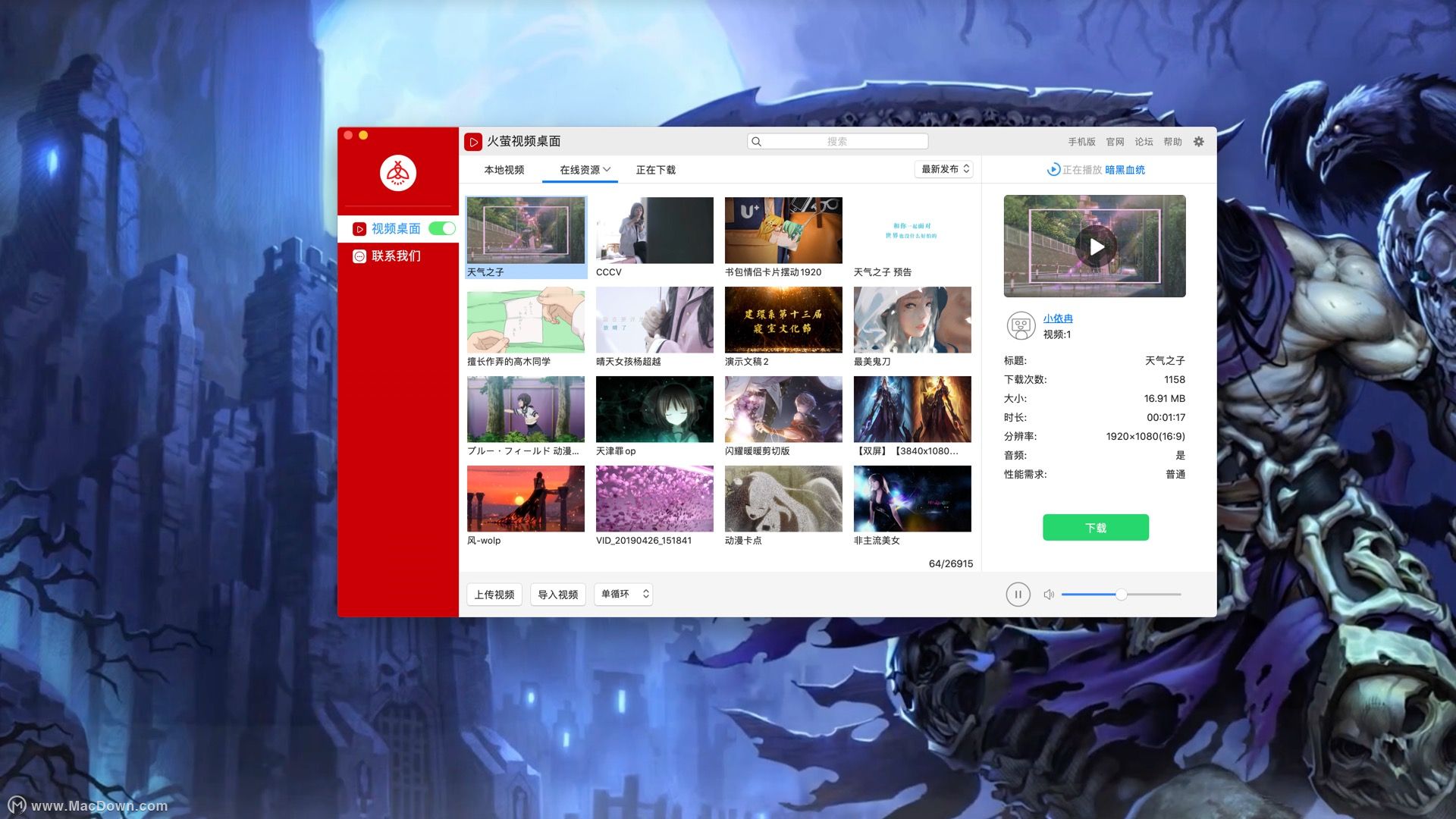Click 小依冉's avatar icon
The width and height of the screenshot is (1456, 819).
point(1021,325)
